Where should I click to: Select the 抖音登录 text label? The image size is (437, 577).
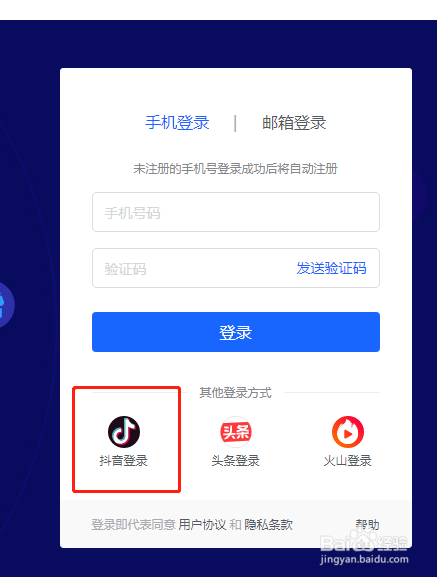coord(124,461)
